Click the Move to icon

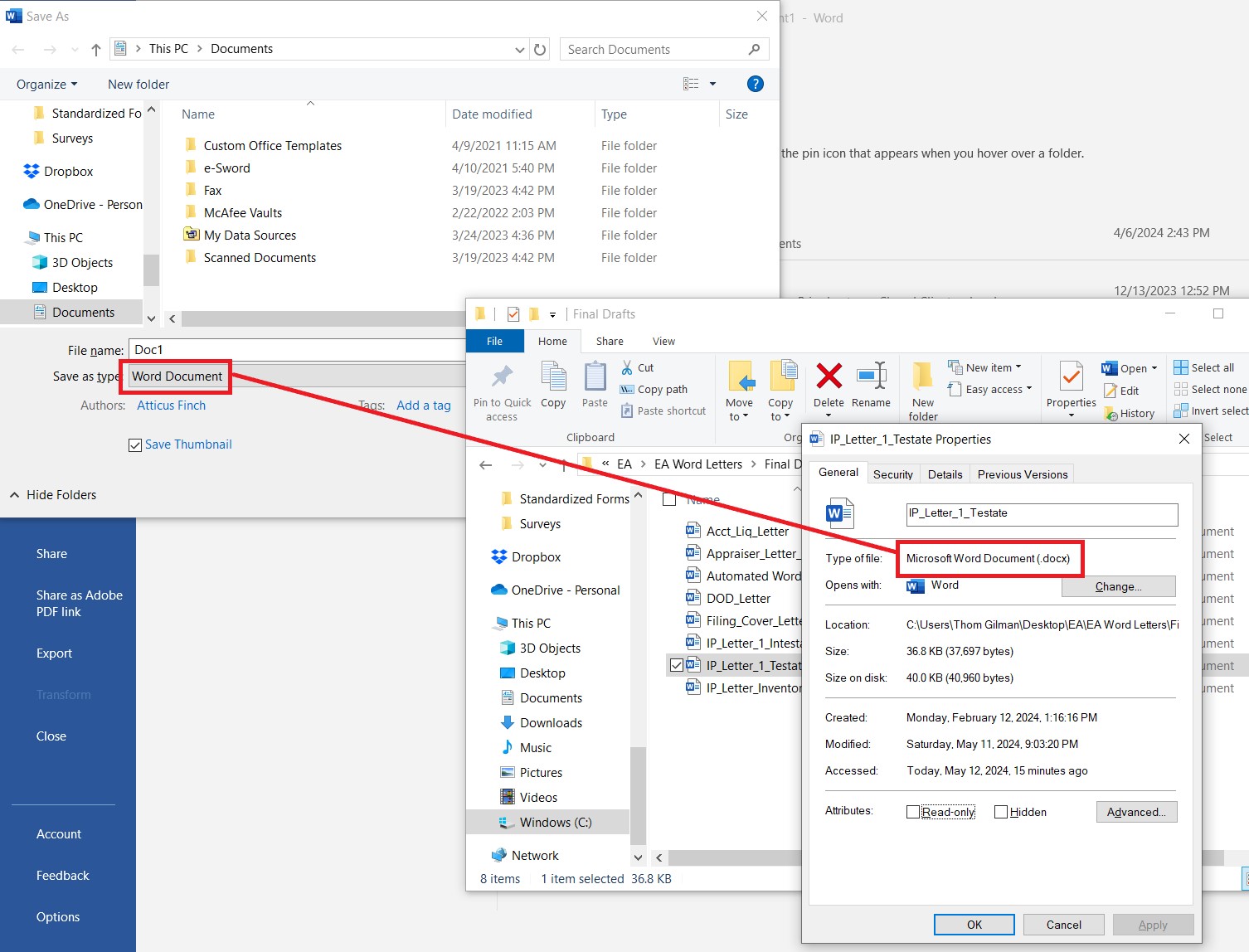click(740, 376)
